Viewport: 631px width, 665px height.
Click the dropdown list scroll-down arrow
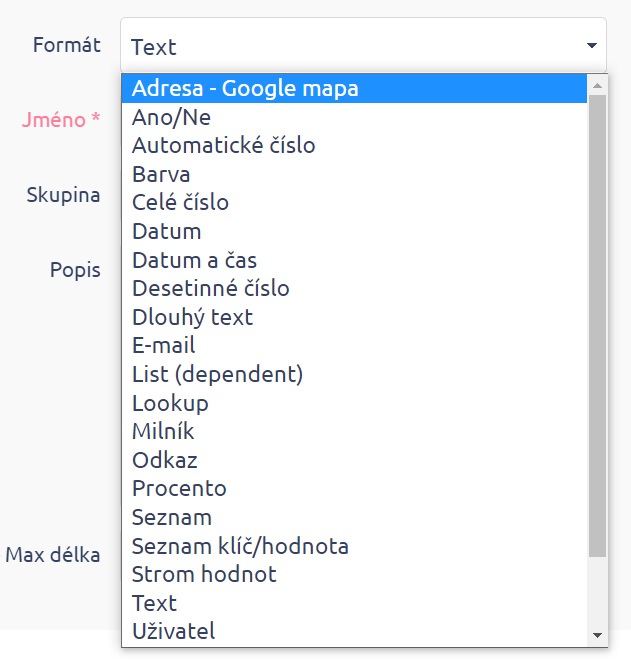click(x=598, y=635)
